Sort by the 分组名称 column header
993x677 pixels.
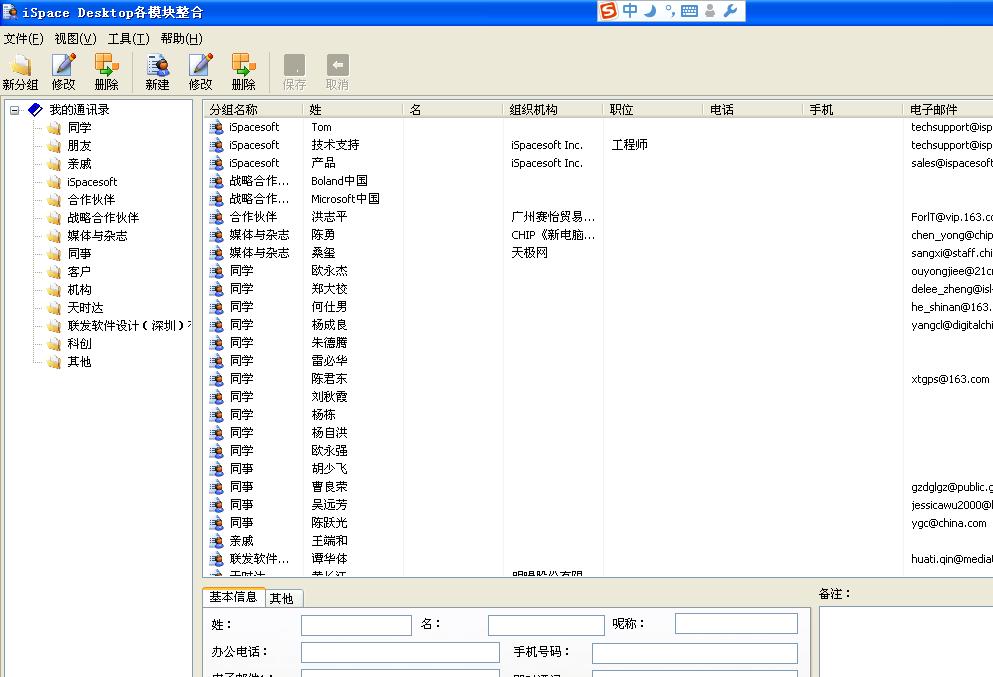click(253, 110)
